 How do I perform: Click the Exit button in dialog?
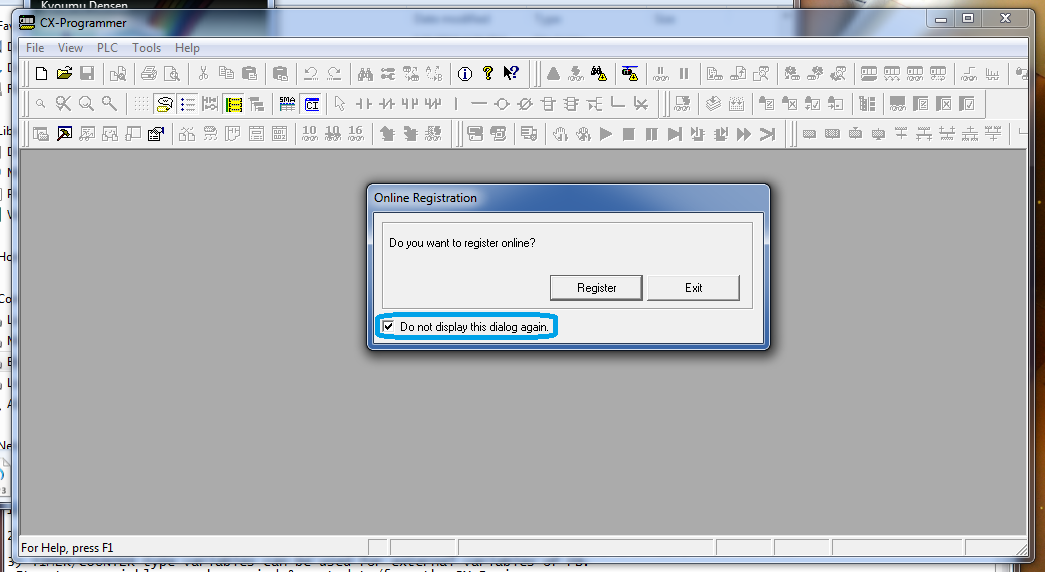pos(693,288)
